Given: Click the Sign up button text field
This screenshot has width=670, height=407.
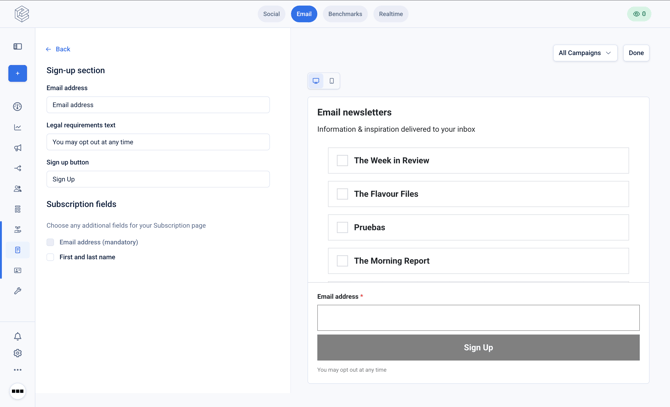Looking at the screenshot, I should pyautogui.click(x=158, y=179).
